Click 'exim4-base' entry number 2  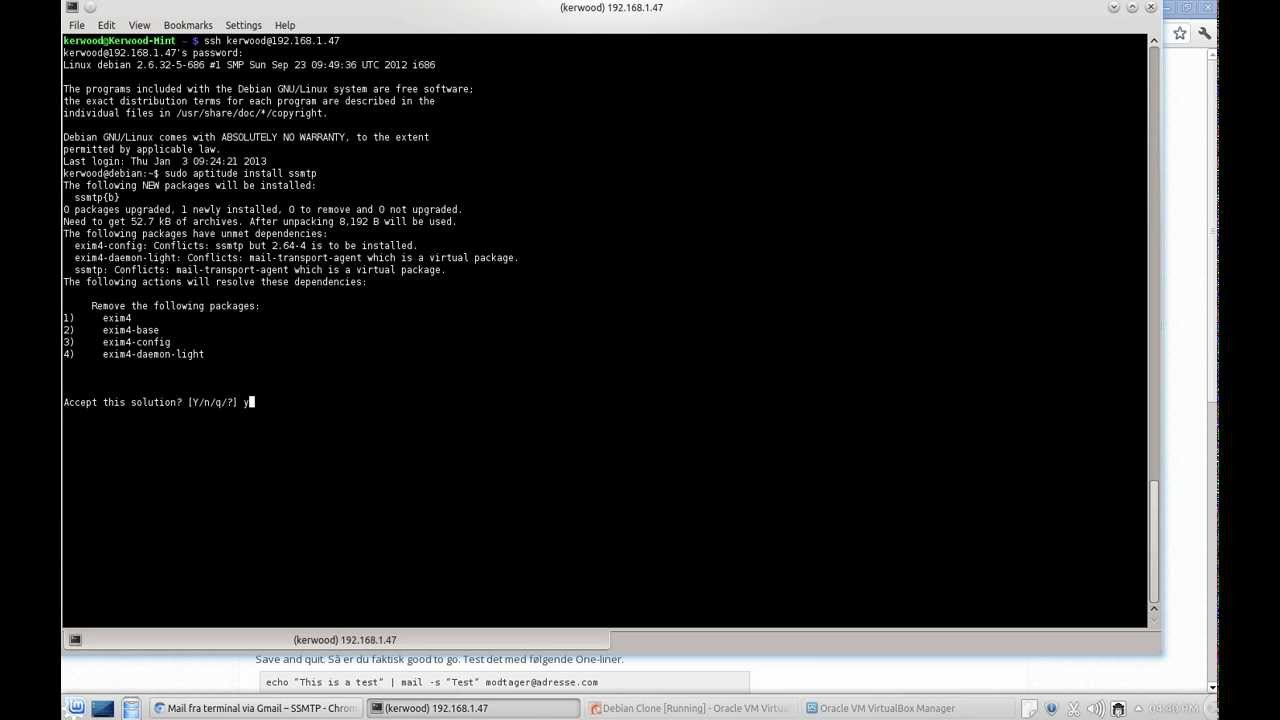[x=130, y=330]
